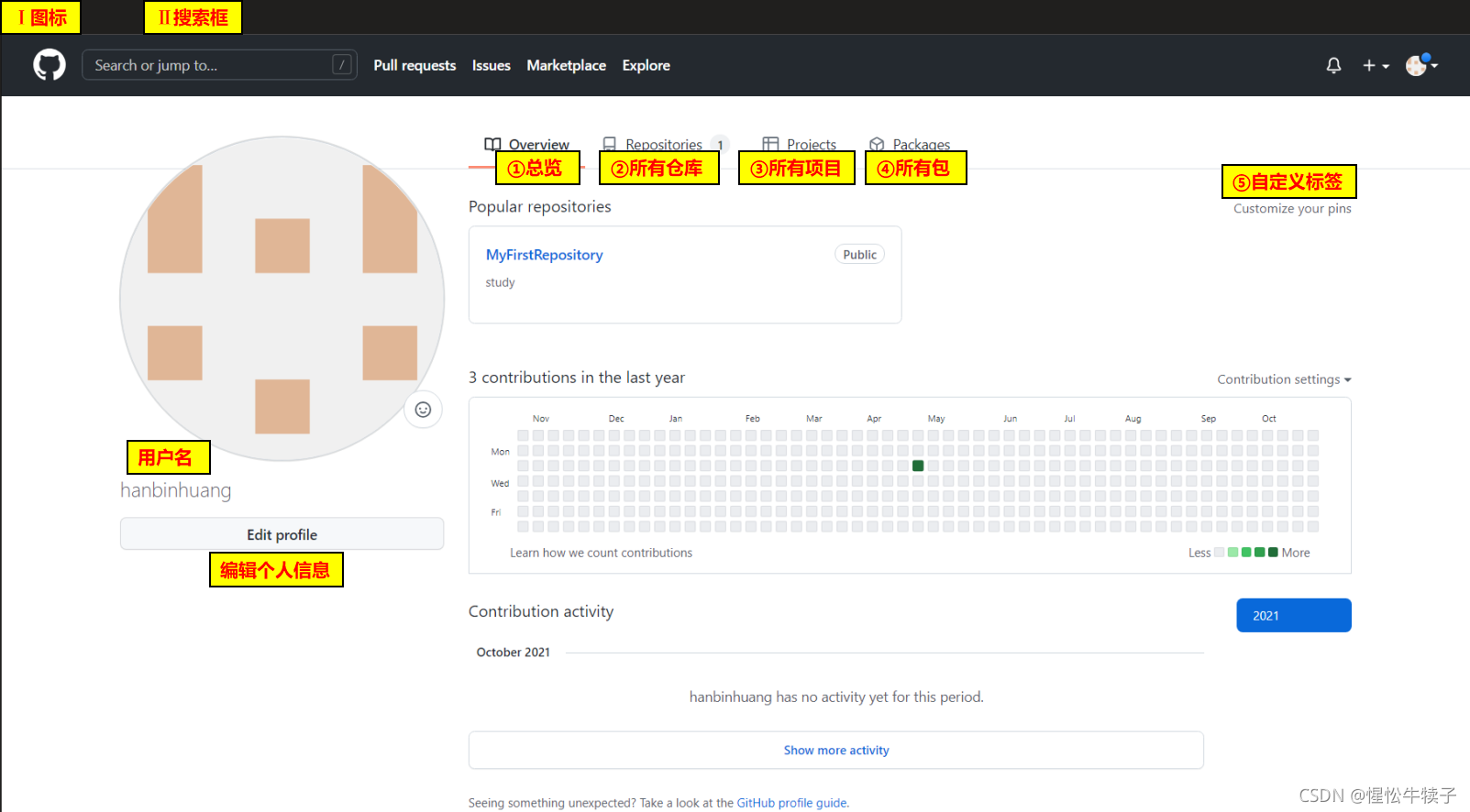Click the lightest gray legend square

pos(1219,553)
